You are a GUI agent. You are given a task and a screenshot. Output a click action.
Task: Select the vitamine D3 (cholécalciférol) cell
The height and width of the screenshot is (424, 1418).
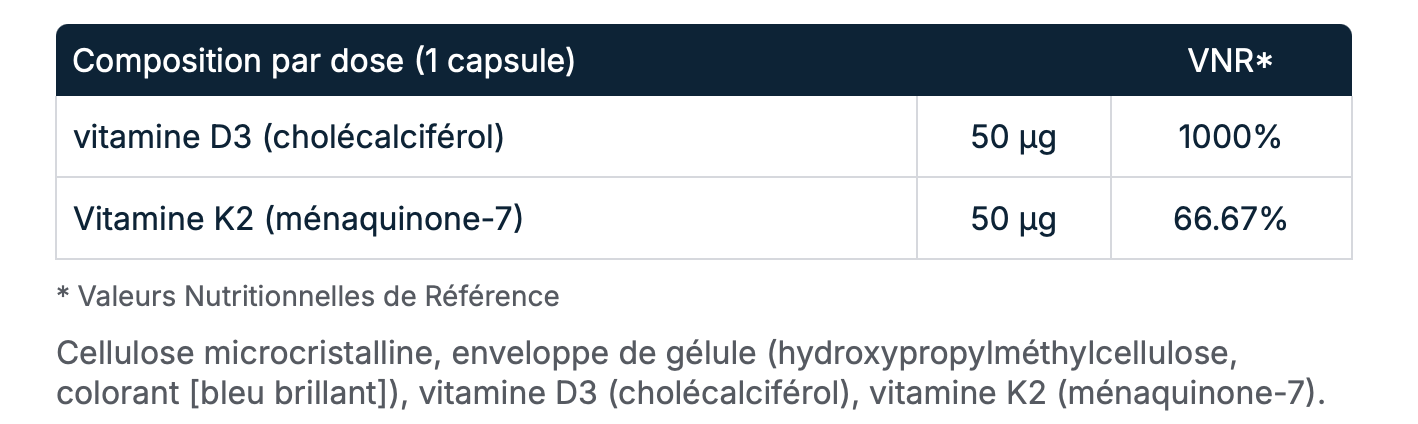coord(486,137)
